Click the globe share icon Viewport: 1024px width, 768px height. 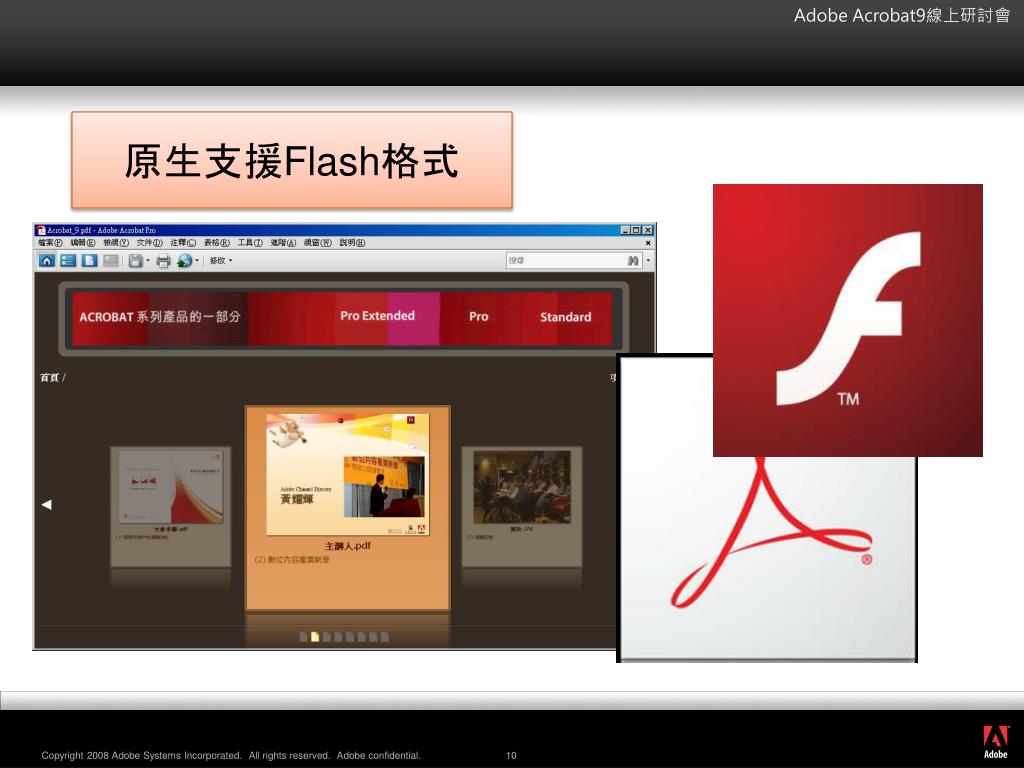[x=185, y=261]
